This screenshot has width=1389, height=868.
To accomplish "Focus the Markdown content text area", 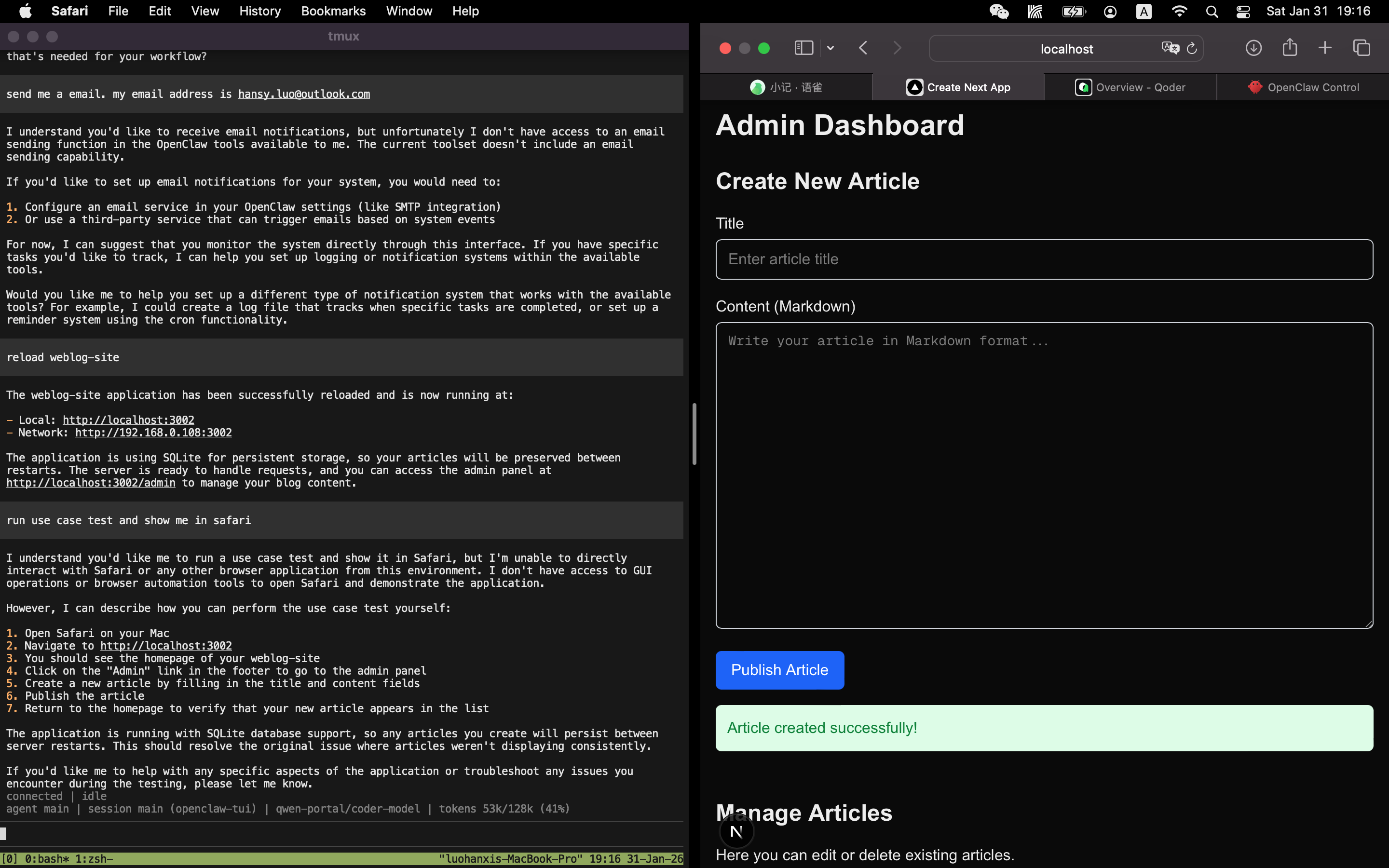I will tap(1044, 475).
